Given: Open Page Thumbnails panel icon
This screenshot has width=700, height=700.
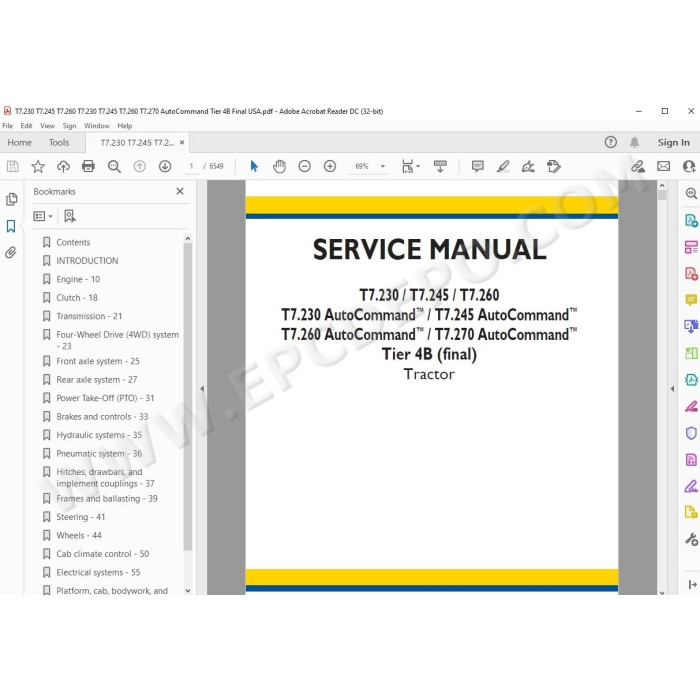Looking at the screenshot, I should pyautogui.click(x=12, y=199).
